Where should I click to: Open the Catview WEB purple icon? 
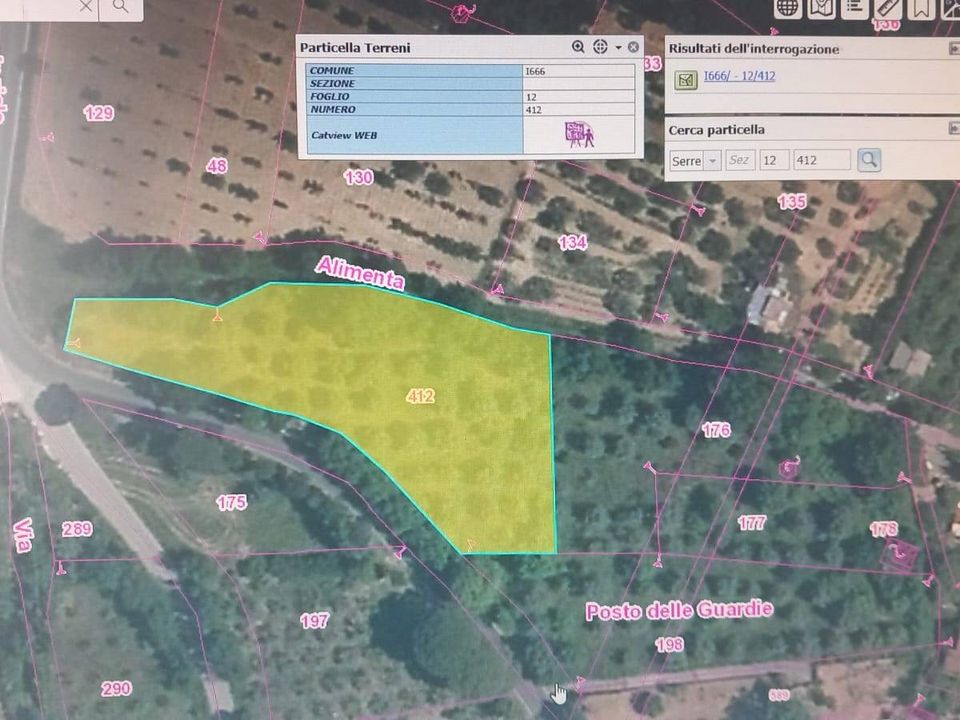[579, 135]
